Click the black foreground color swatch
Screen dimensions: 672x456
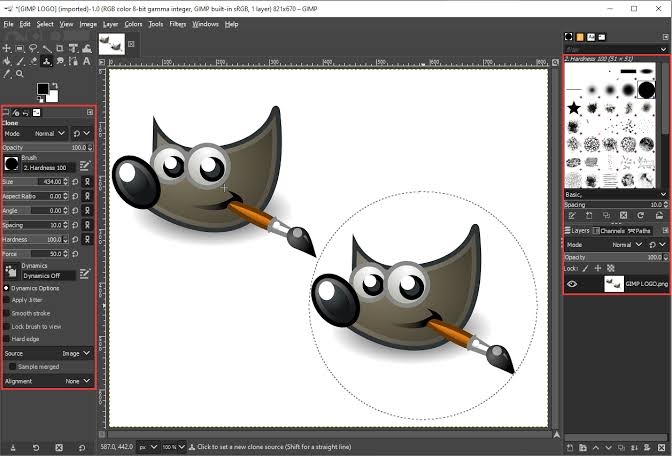click(x=42, y=89)
